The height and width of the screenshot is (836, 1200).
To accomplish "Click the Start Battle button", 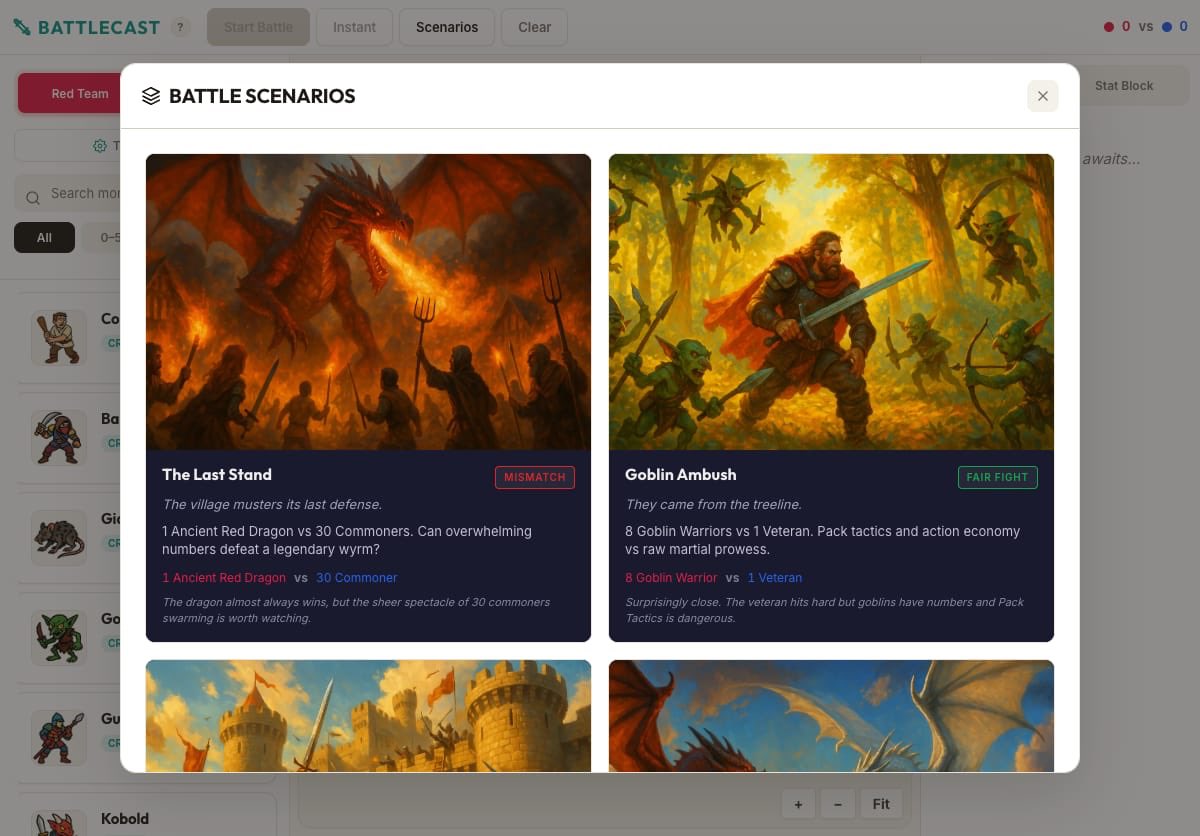I will 258,27.
